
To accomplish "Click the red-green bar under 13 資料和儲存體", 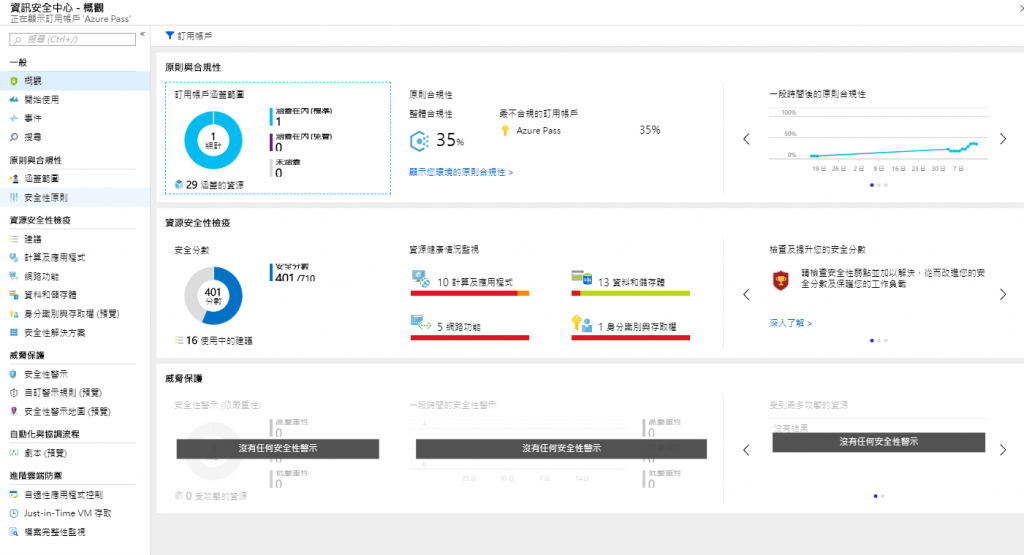I will pos(630,293).
